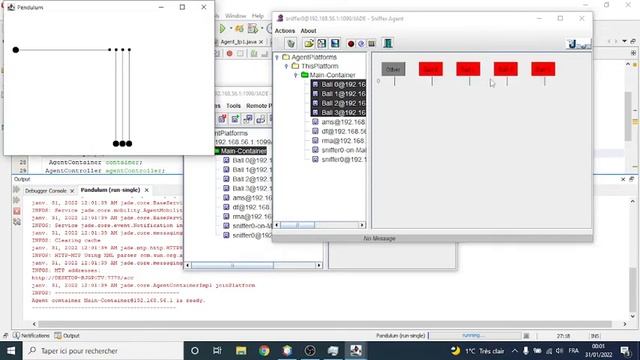640x360 pixels.
Task: Click the fourth visible icon in the RMA toolbar
Action: (260, 119)
